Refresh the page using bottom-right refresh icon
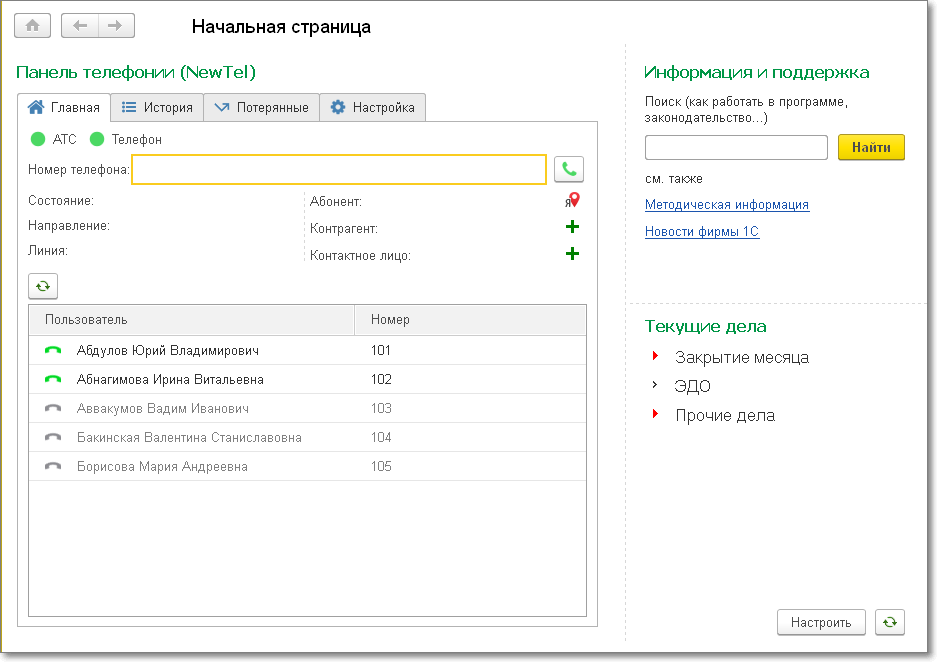The width and height of the screenshot is (937, 662). pos(889,622)
